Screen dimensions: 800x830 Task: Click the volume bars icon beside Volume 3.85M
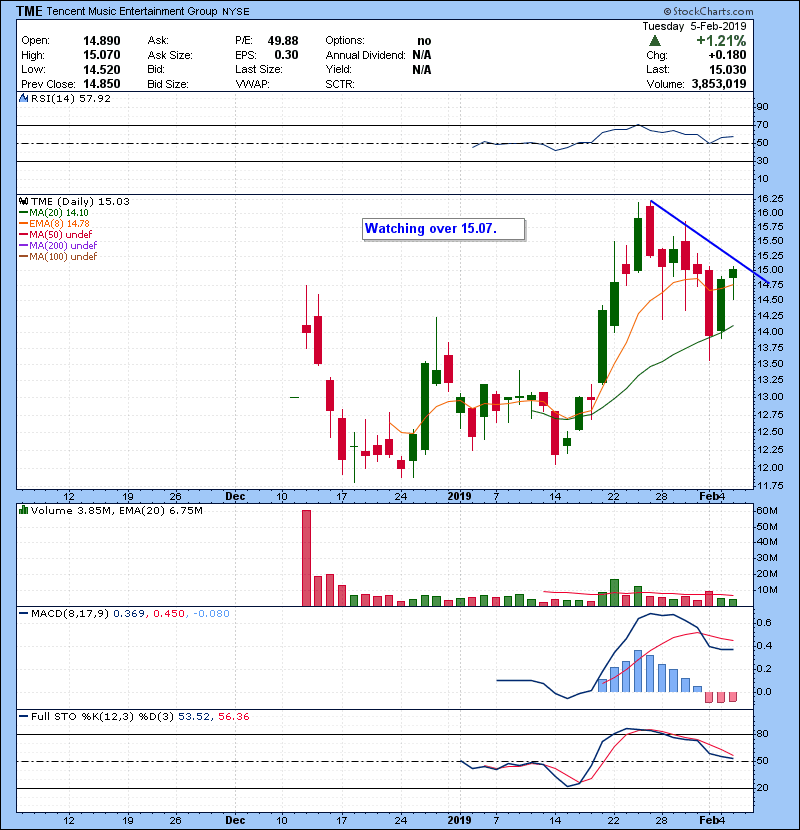pos(23,510)
